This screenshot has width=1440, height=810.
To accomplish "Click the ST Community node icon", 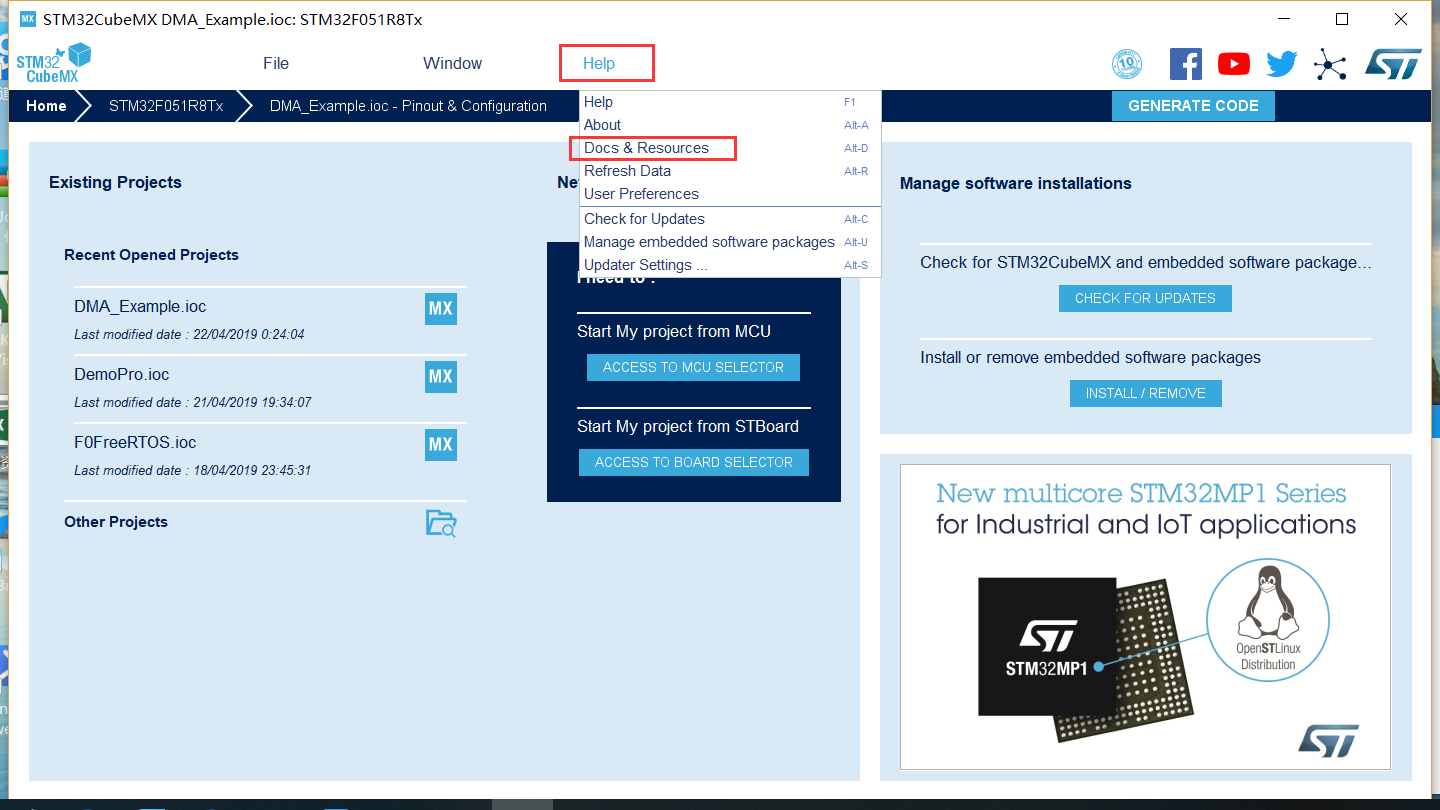I will pos(1330,63).
